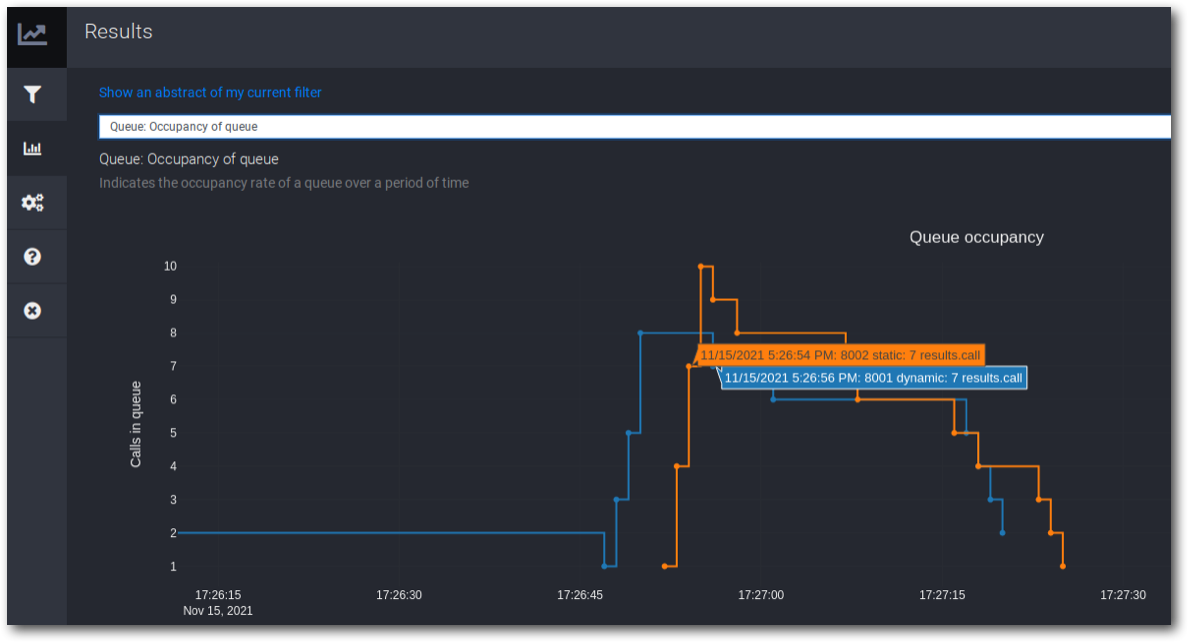This screenshot has width=1188, height=642.
Task: Click the 17:26:45 time axis label
Action: [580, 595]
